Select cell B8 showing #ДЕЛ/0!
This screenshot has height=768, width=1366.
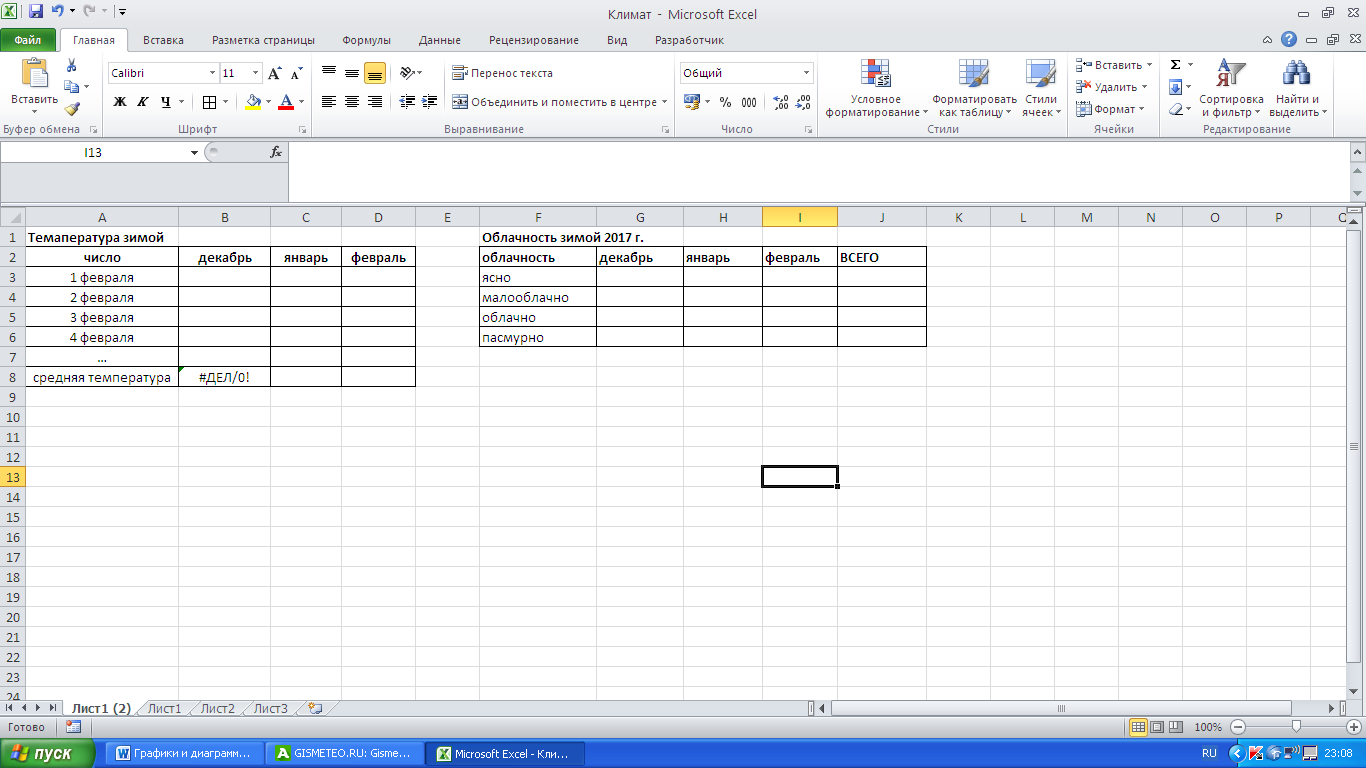pos(224,377)
